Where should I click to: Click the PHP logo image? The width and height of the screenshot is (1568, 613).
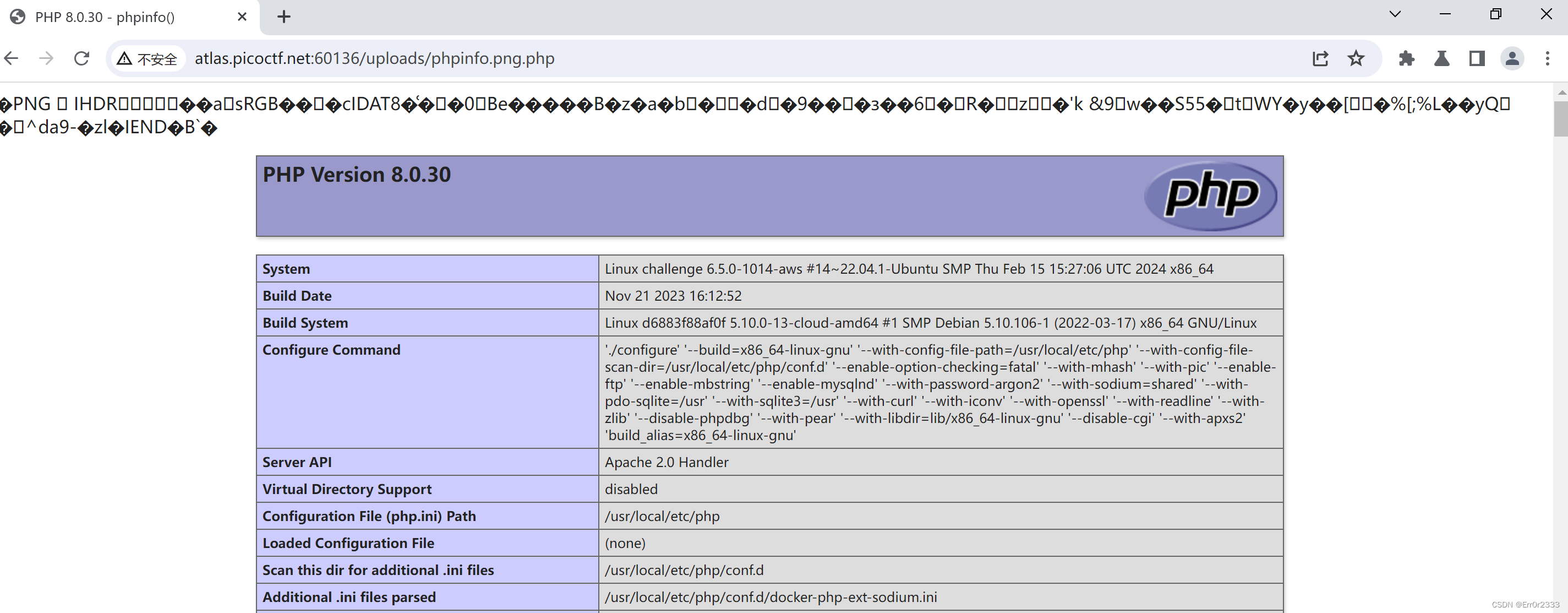[1210, 196]
